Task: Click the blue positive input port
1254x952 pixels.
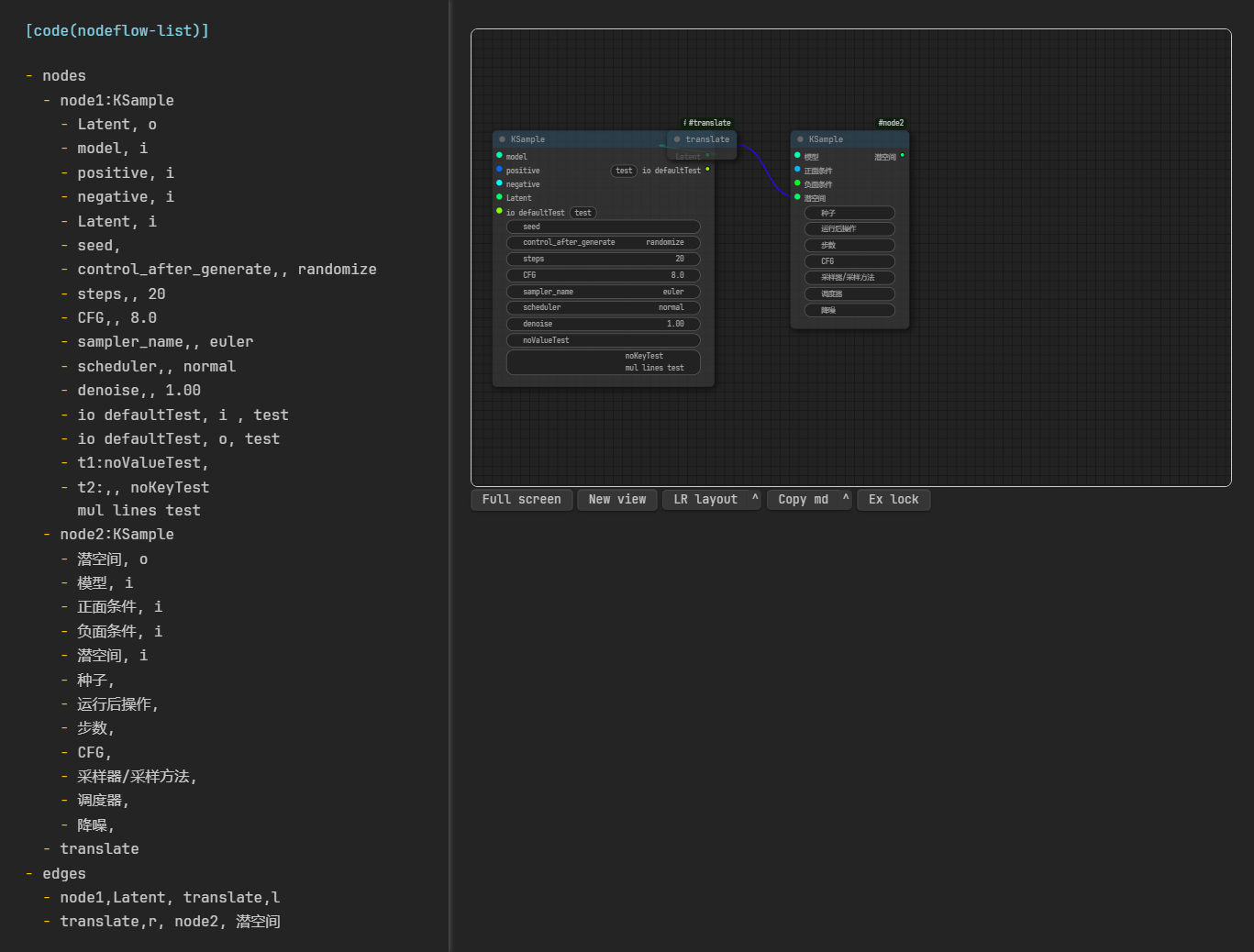Action: point(499,170)
